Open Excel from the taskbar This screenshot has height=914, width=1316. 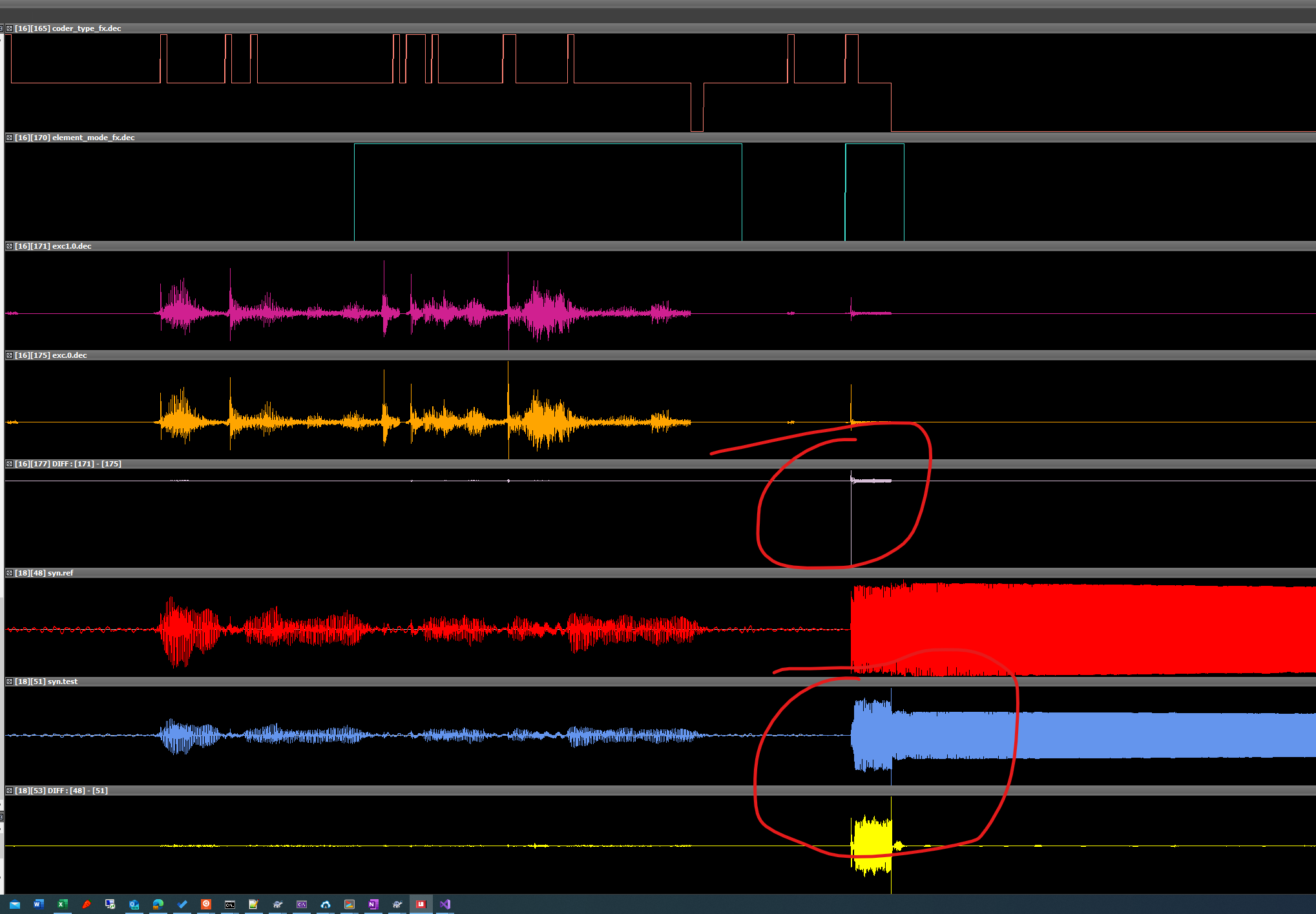[x=62, y=904]
